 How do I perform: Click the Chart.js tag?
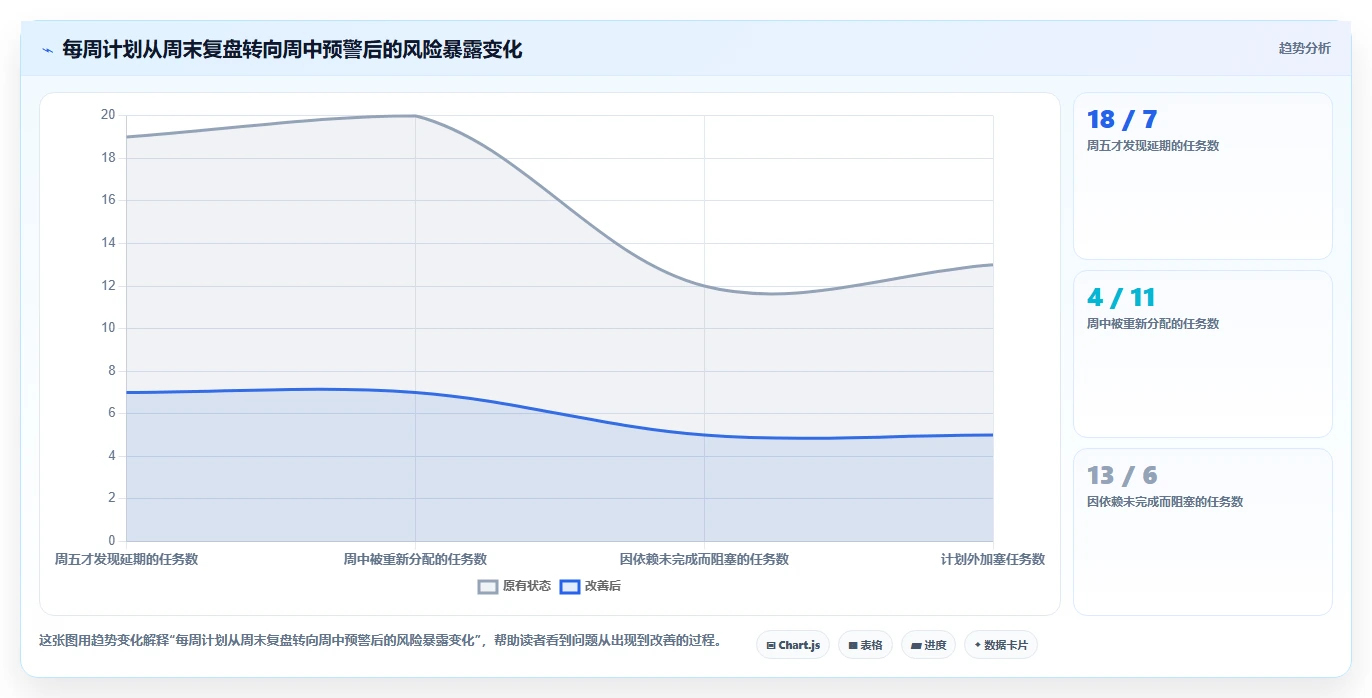click(x=793, y=645)
